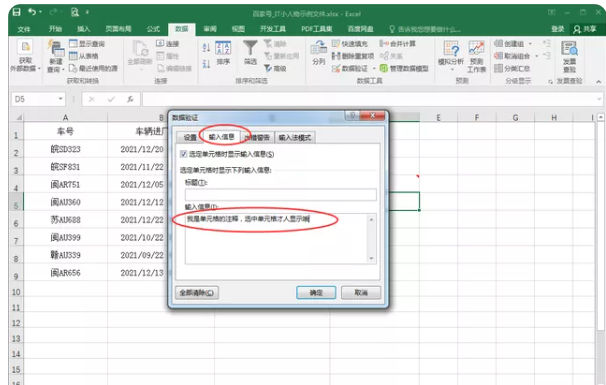Image resolution: width=606 pixels, height=385 pixels.
Task: Click 从表格 (From Table)
Action: click(x=83, y=56)
